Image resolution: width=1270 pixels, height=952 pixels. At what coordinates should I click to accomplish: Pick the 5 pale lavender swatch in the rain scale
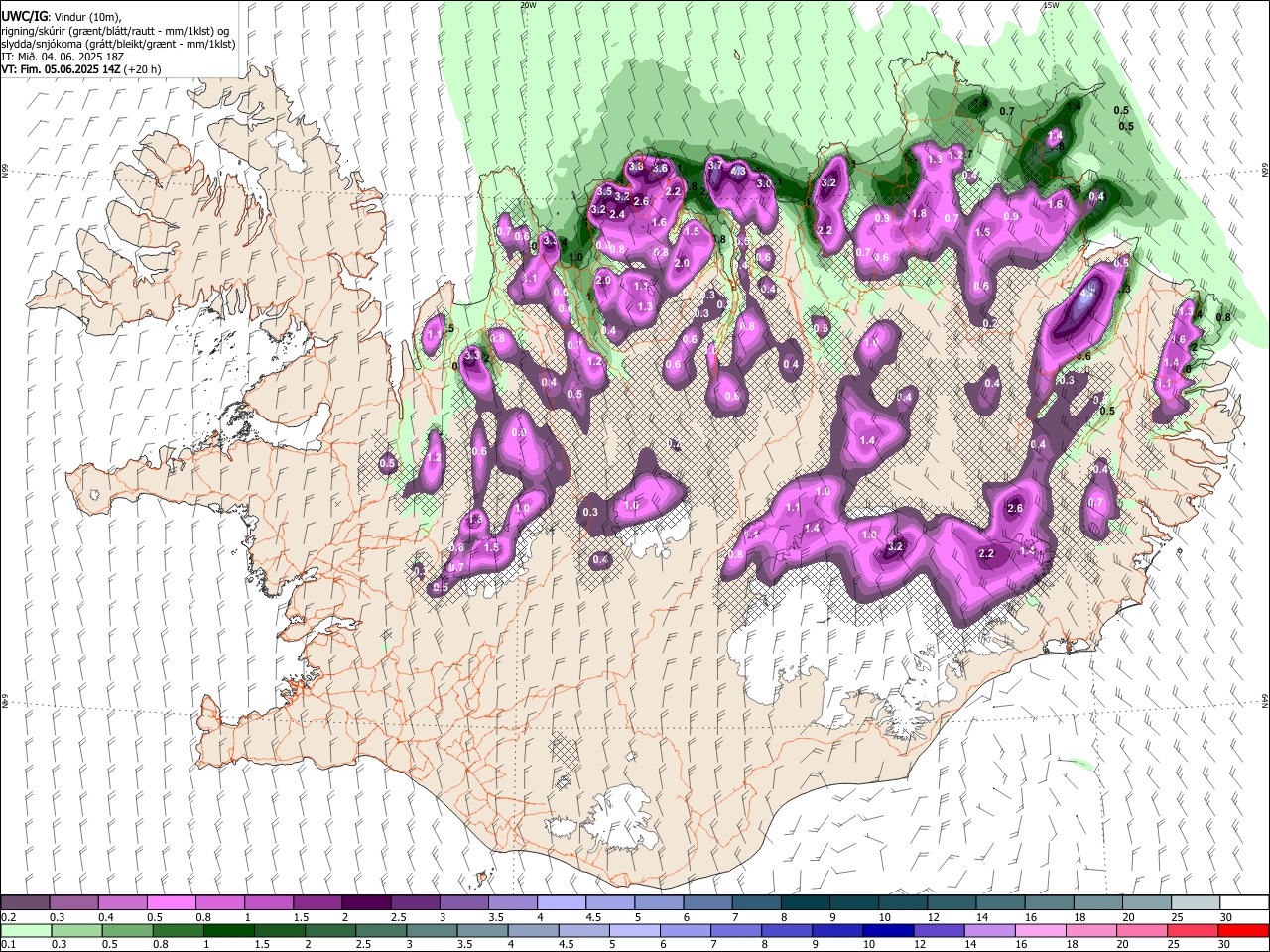634,931
